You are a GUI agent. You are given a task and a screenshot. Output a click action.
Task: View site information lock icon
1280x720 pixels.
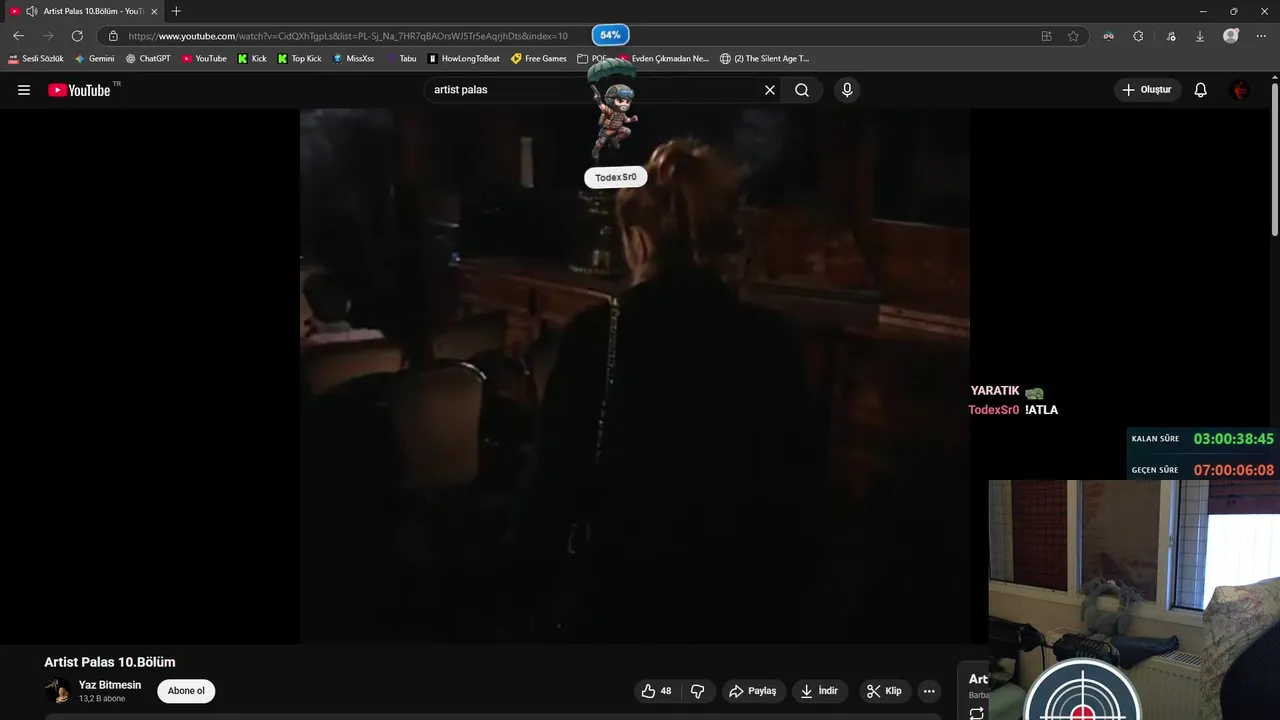[x=113, y=36]
